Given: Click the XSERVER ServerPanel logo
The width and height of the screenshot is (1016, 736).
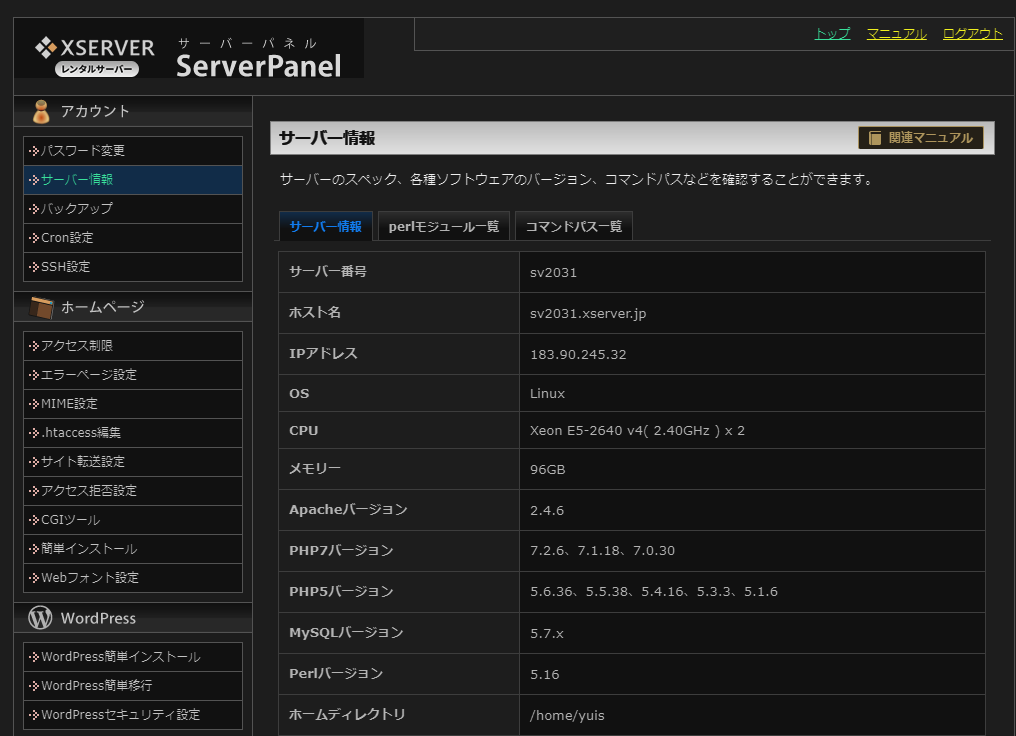Looking at the screenshot, I should point(188,50).
